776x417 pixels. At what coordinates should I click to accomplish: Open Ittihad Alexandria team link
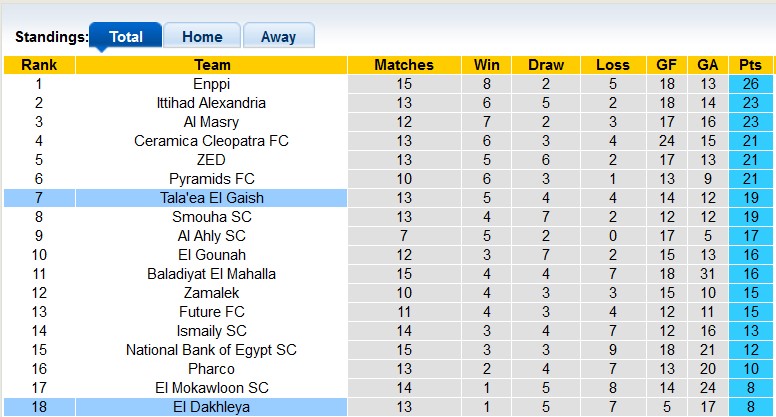[211, 103]
